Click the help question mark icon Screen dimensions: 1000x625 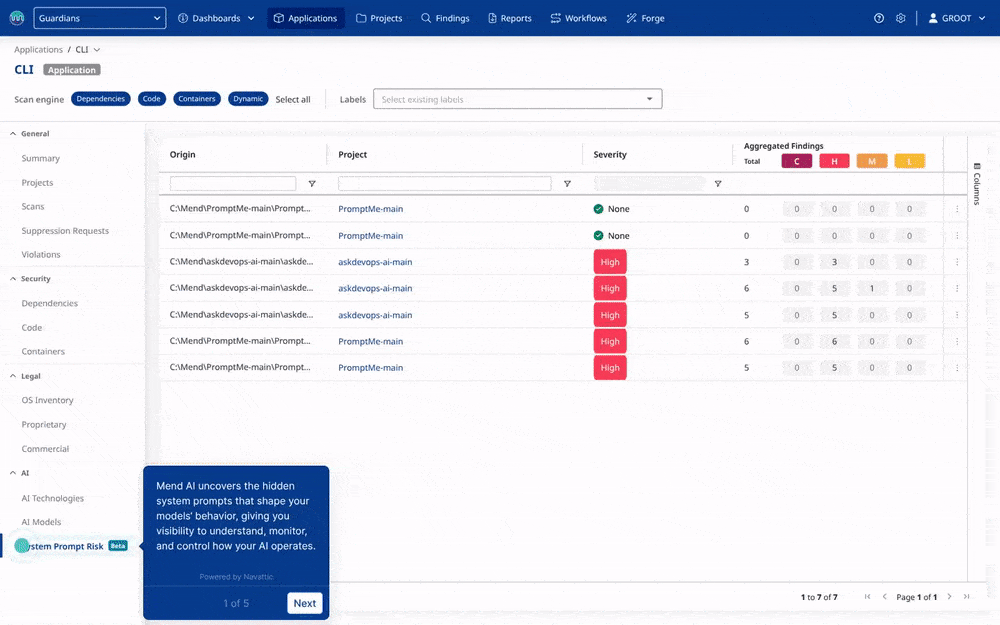click(879, 18)
